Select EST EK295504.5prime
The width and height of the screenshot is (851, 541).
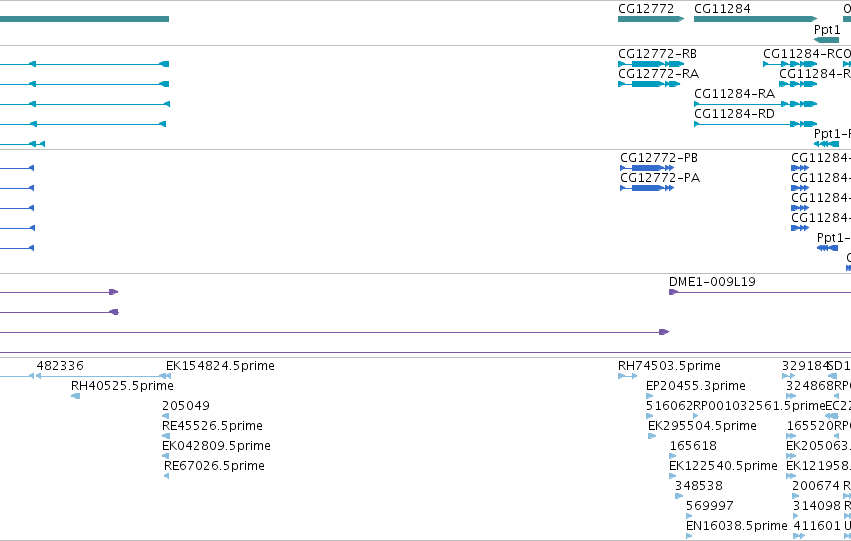click(x=702, y=426)
